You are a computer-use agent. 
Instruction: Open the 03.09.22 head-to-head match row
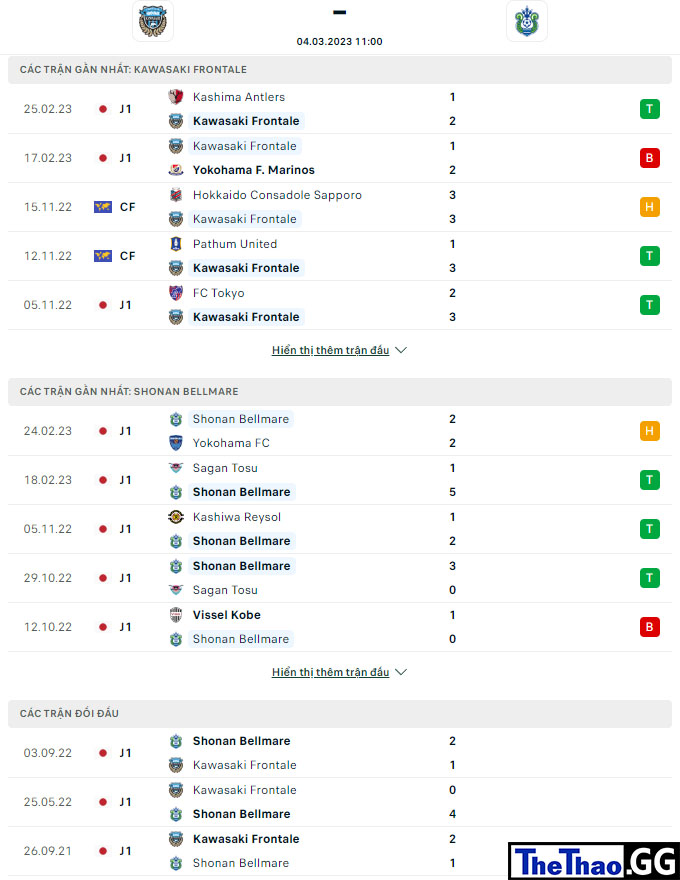(340, 753)
